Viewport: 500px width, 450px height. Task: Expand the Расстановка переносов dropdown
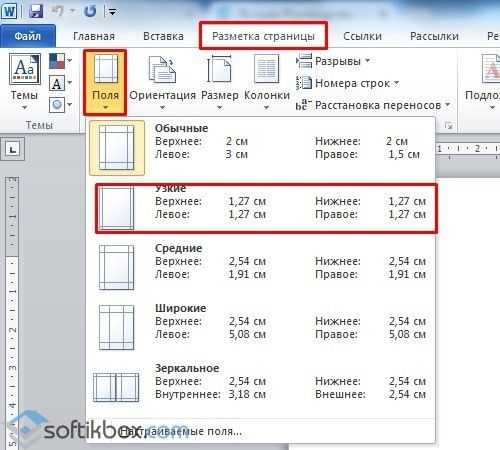click(373, 105)
